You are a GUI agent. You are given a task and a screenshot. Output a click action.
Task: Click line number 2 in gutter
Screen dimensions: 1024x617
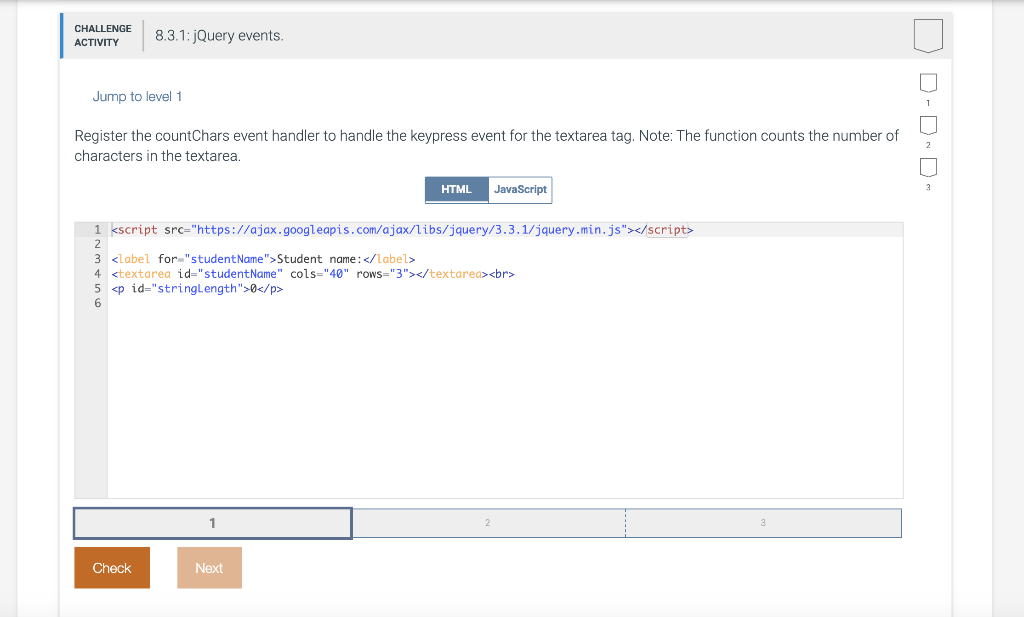tap(97, 244)
